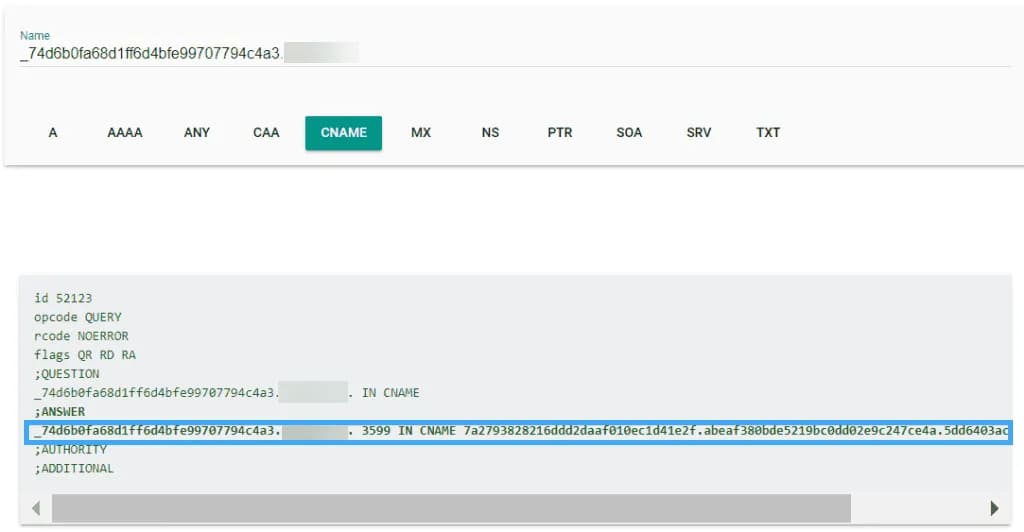Select the TXT record type

pyautogui.click(x=768, y=132)
